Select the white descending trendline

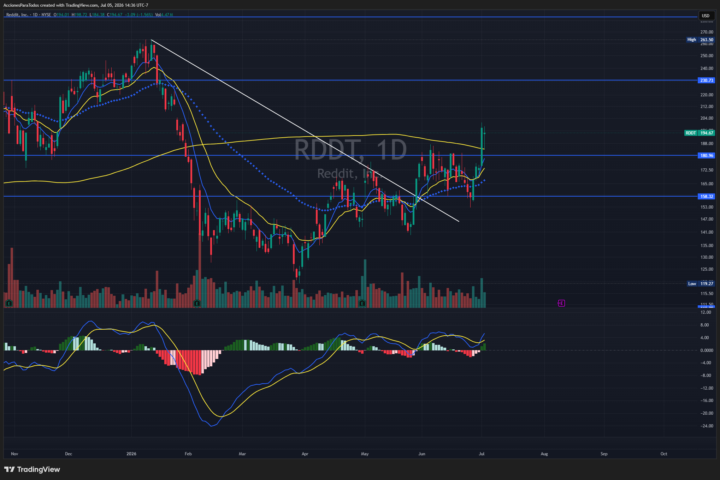[305, 130]
